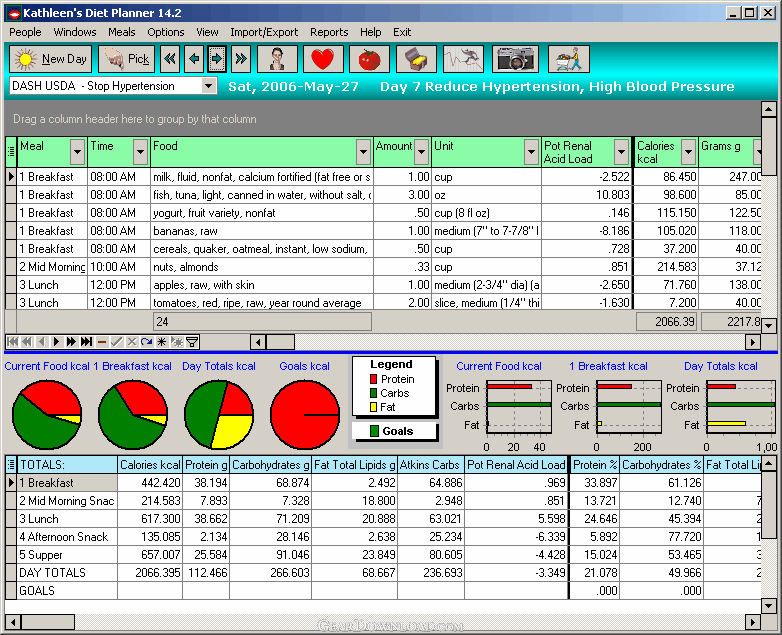Go to next day with single right arrow

[217, 59]
